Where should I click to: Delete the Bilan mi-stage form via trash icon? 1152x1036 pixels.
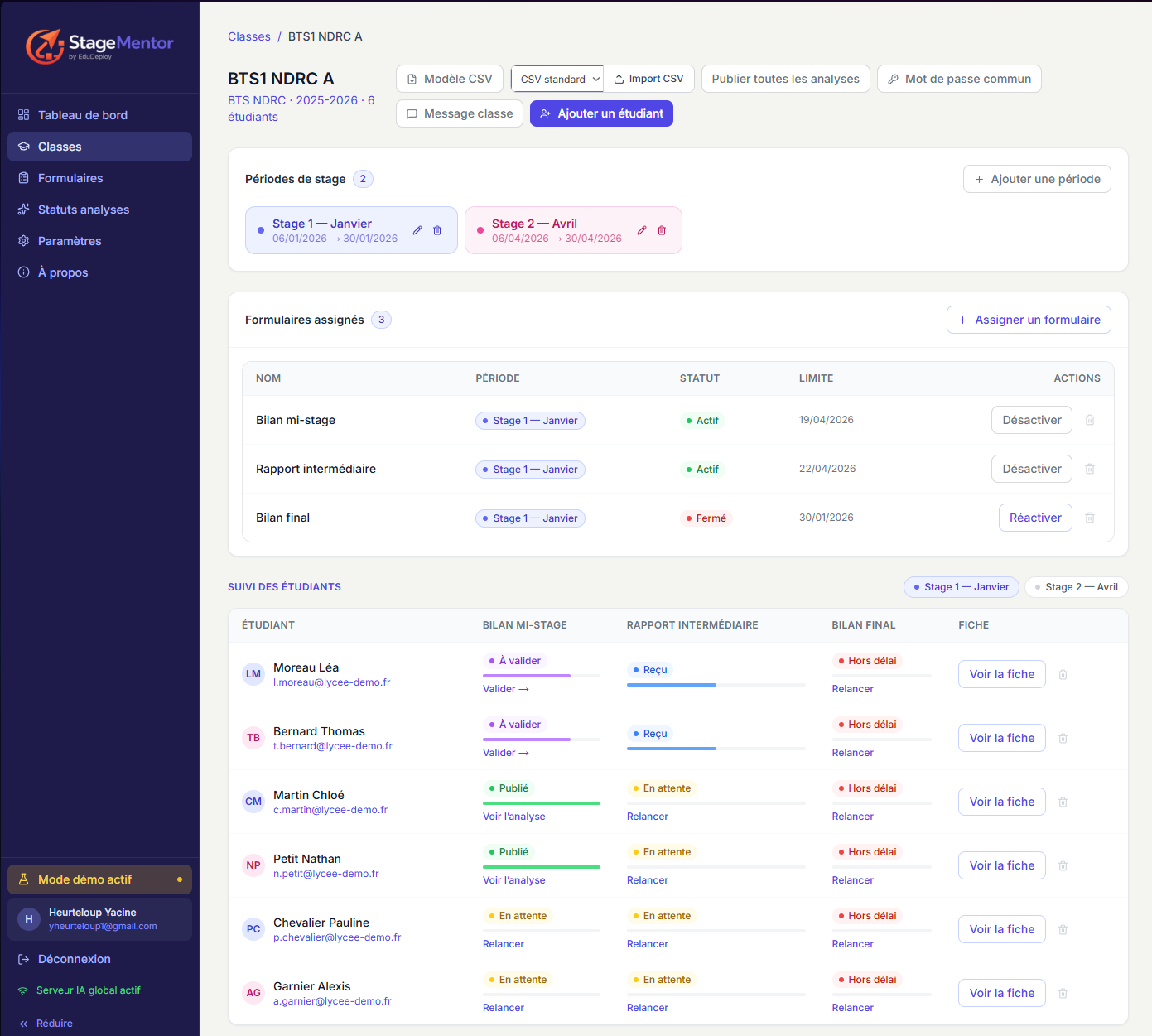(1090, 420)
